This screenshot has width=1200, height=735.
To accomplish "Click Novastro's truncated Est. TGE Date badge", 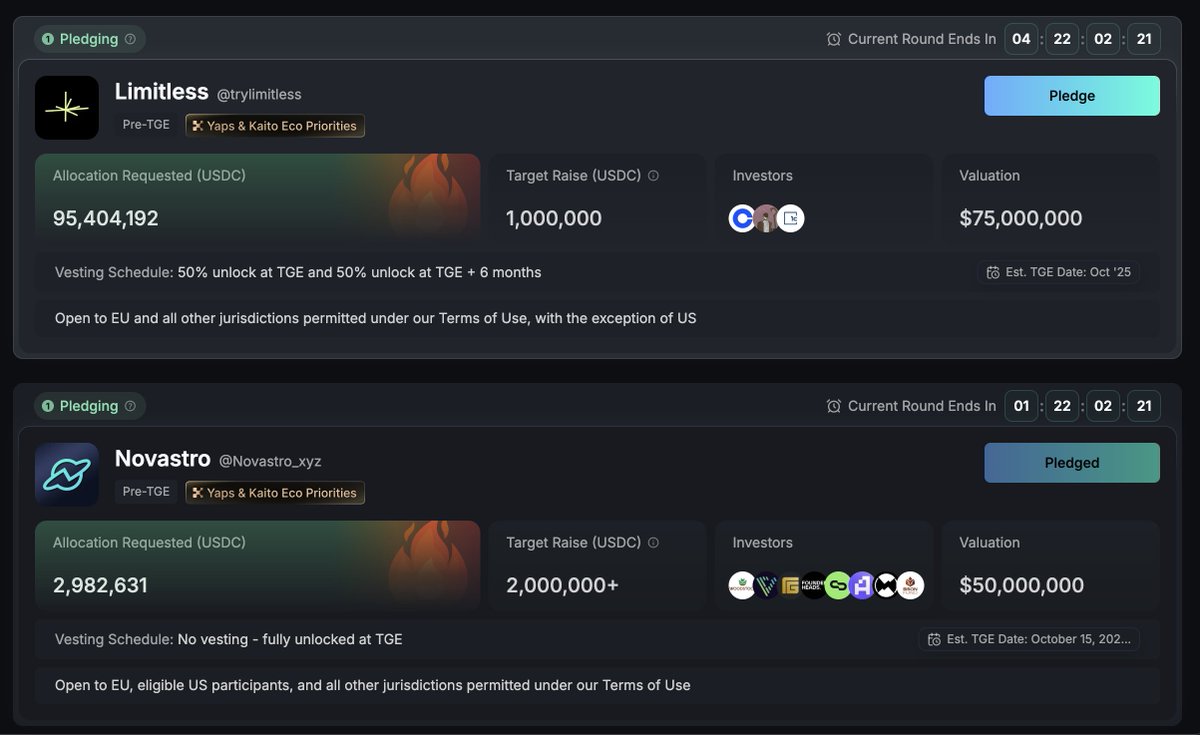I will pyautogui.click(x=1029, y=639).
